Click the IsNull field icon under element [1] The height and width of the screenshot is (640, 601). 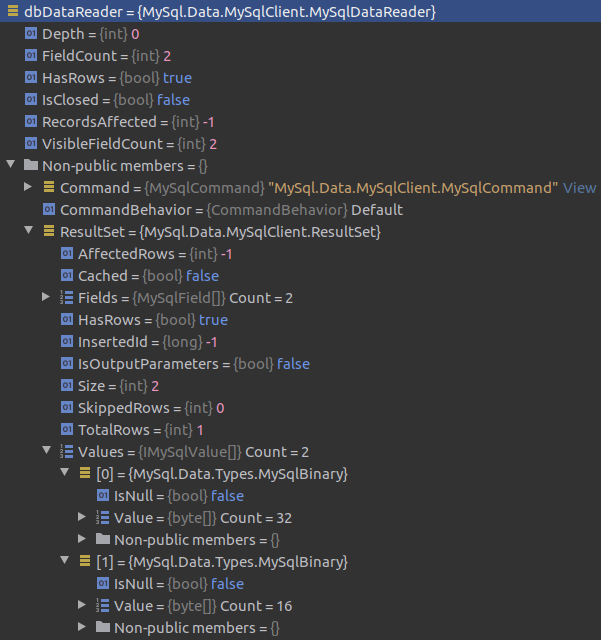click(102, 583)
